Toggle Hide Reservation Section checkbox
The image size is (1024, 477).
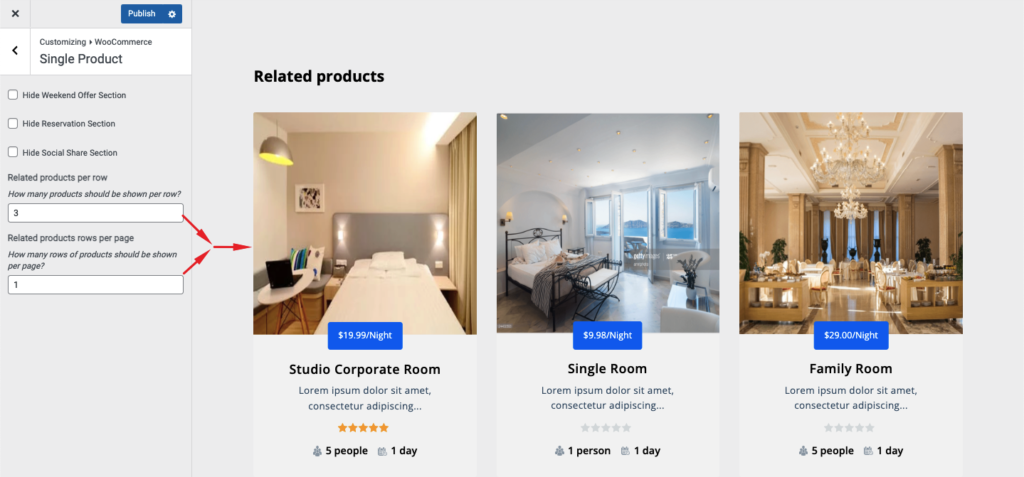click(x=12, y=123)
